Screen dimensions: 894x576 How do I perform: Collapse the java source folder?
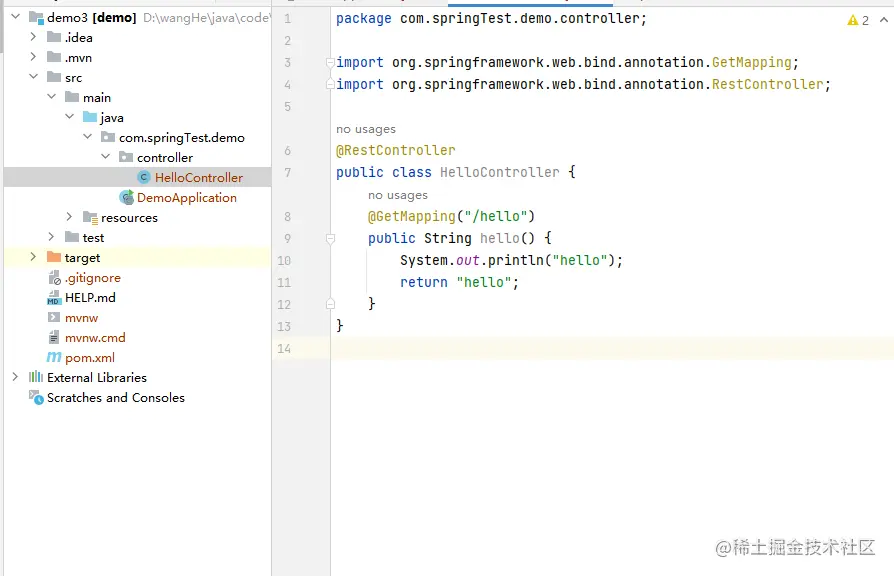click(x=70, y=117)
